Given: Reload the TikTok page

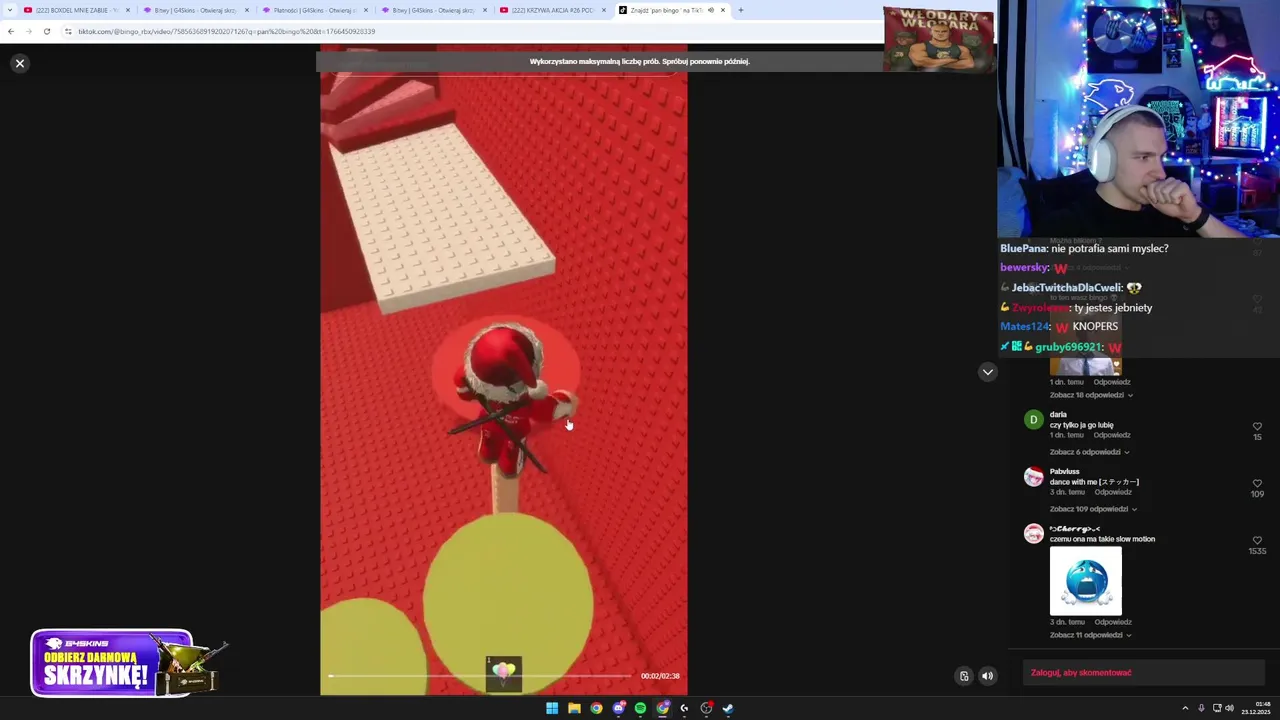Looking at the screenshot, I should [x=46, y=31].
